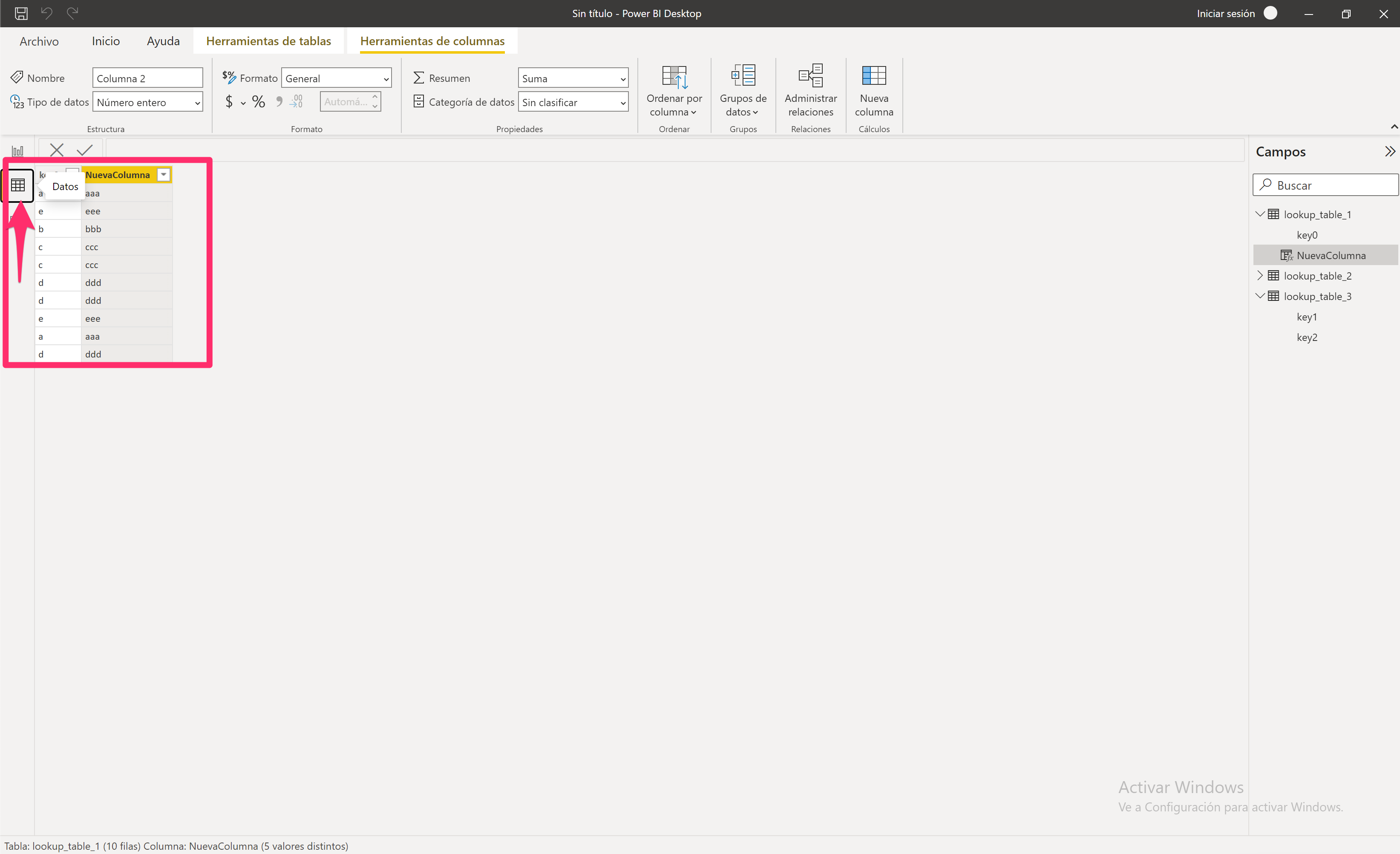
Task: Cancel the formula with the X icon
Action: coord(57,150)
